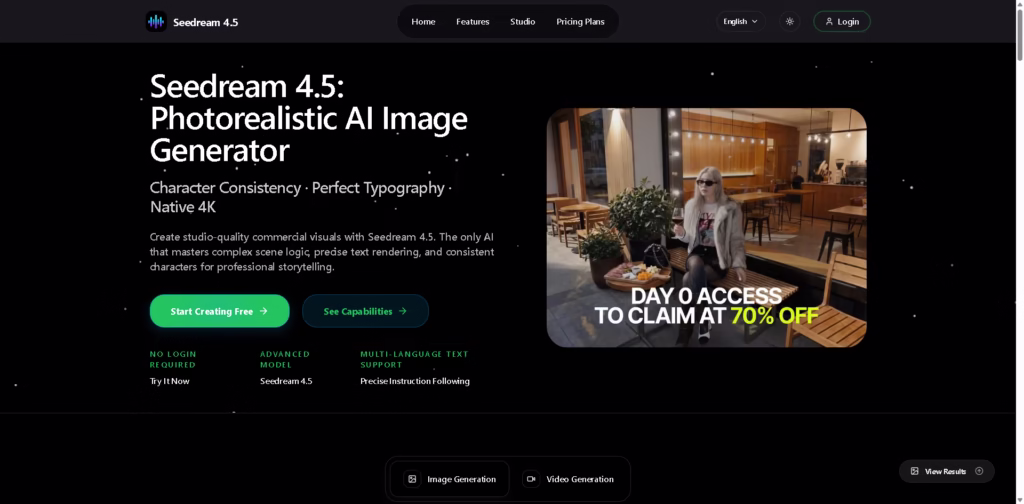The image size is (1024, 504).
Task: Expand the English language dropdown
Action: [740, 21]
